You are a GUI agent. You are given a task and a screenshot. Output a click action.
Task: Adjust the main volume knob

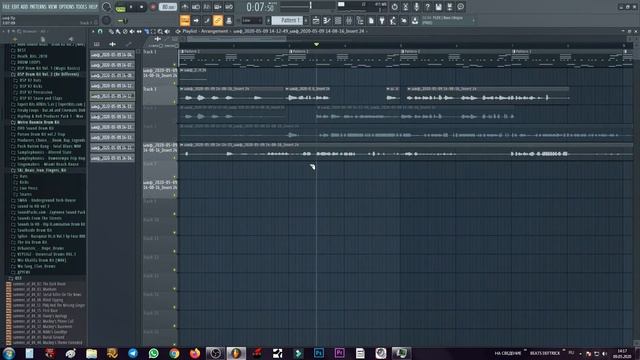(107, 7)
